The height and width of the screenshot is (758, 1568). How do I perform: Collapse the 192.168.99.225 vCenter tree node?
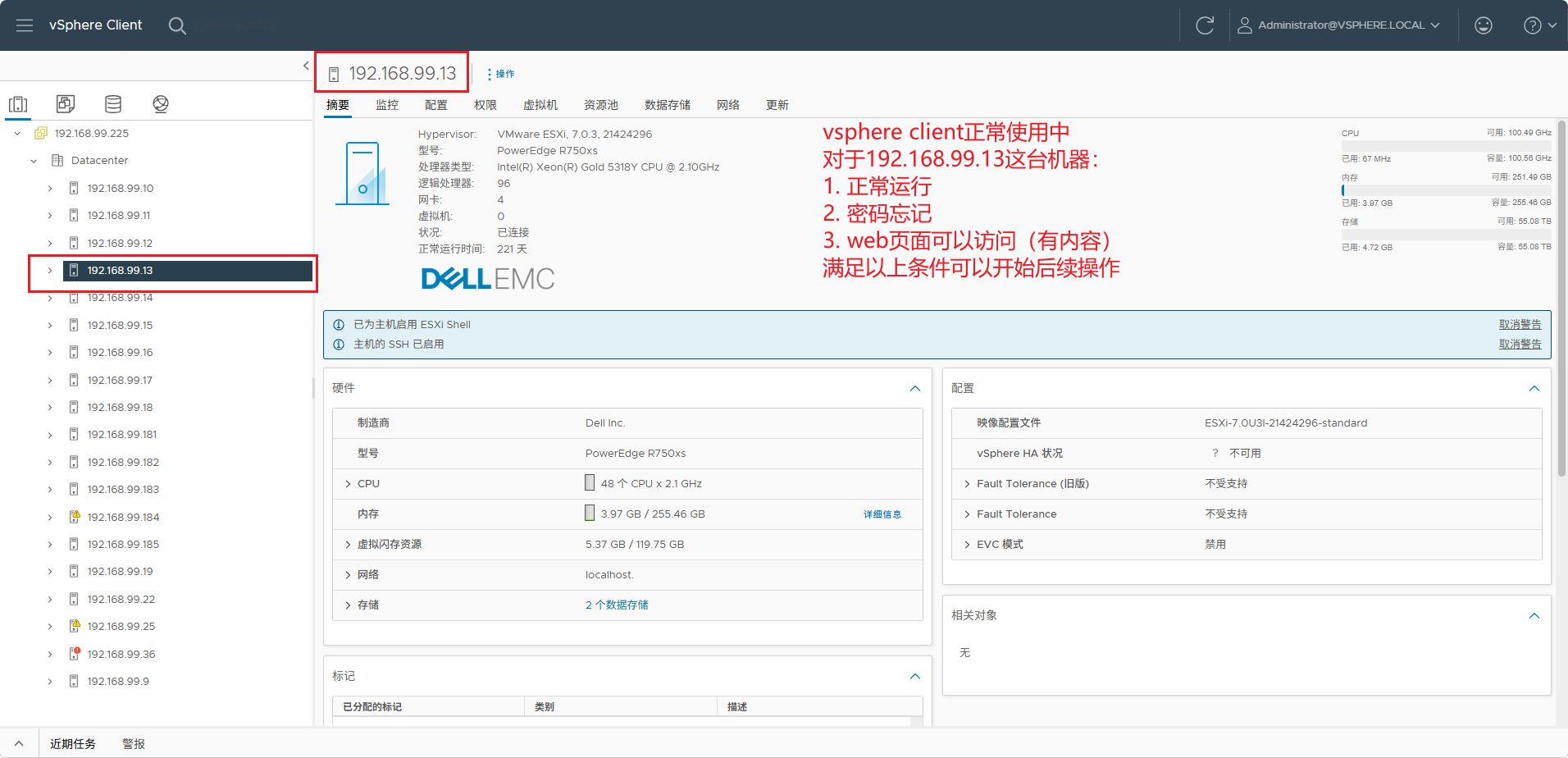click(x=17, y=133)
